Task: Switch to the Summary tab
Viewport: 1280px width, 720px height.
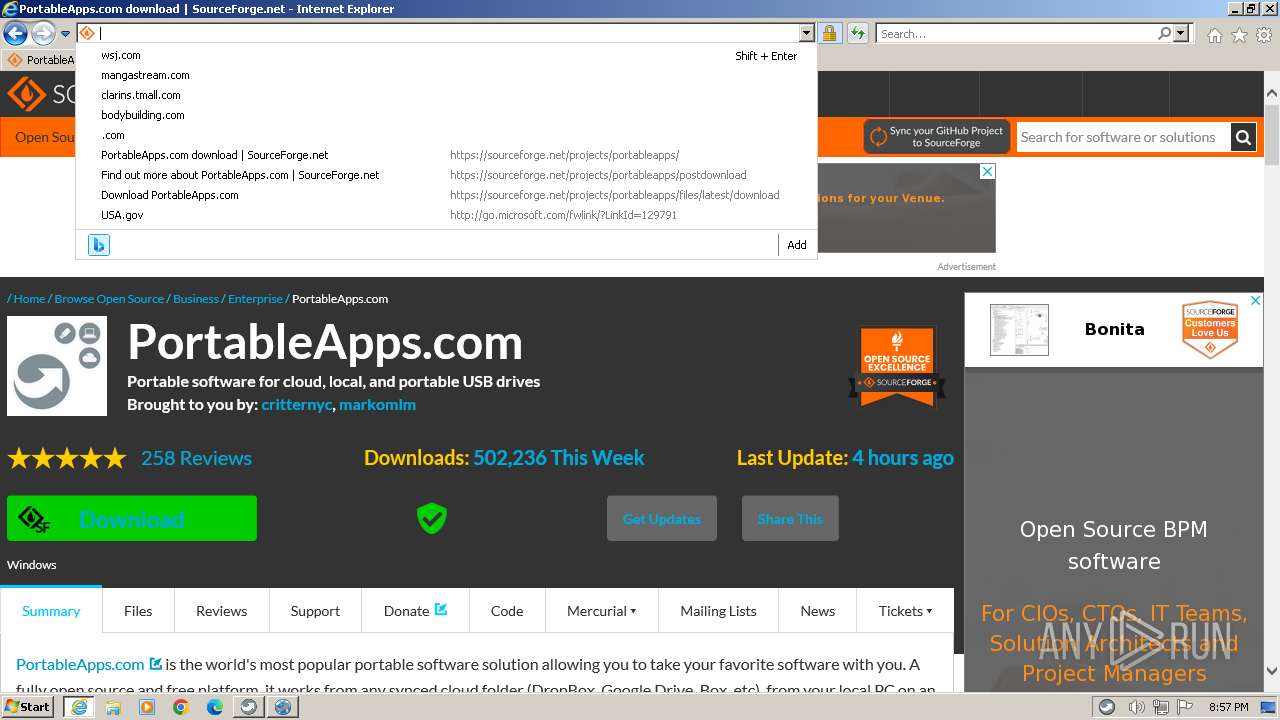Action: [51, 611]
